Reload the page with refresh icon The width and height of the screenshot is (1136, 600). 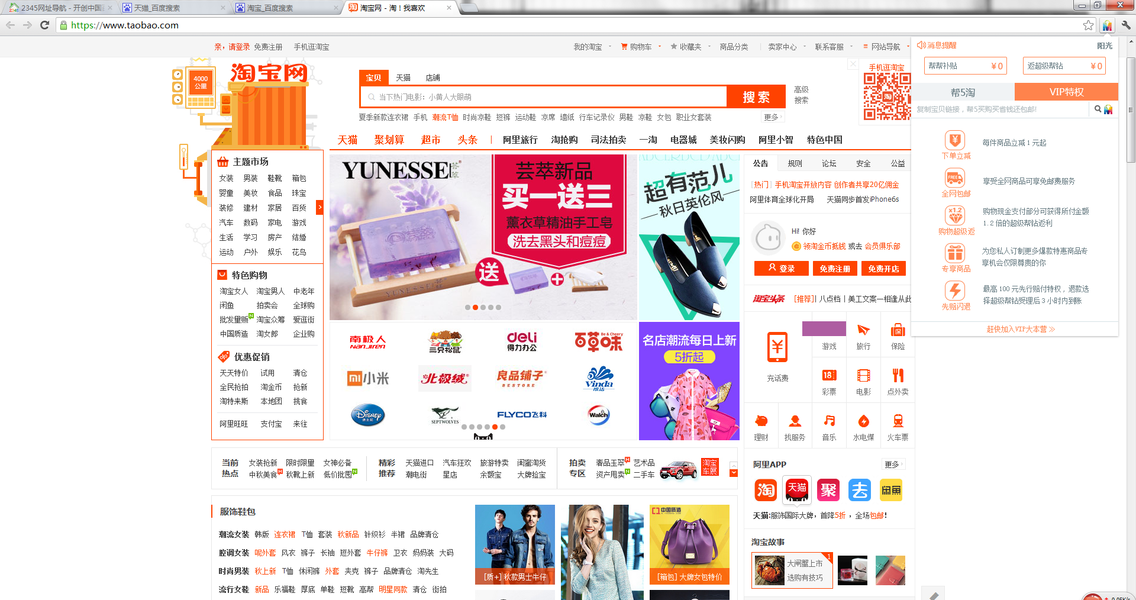44,25
